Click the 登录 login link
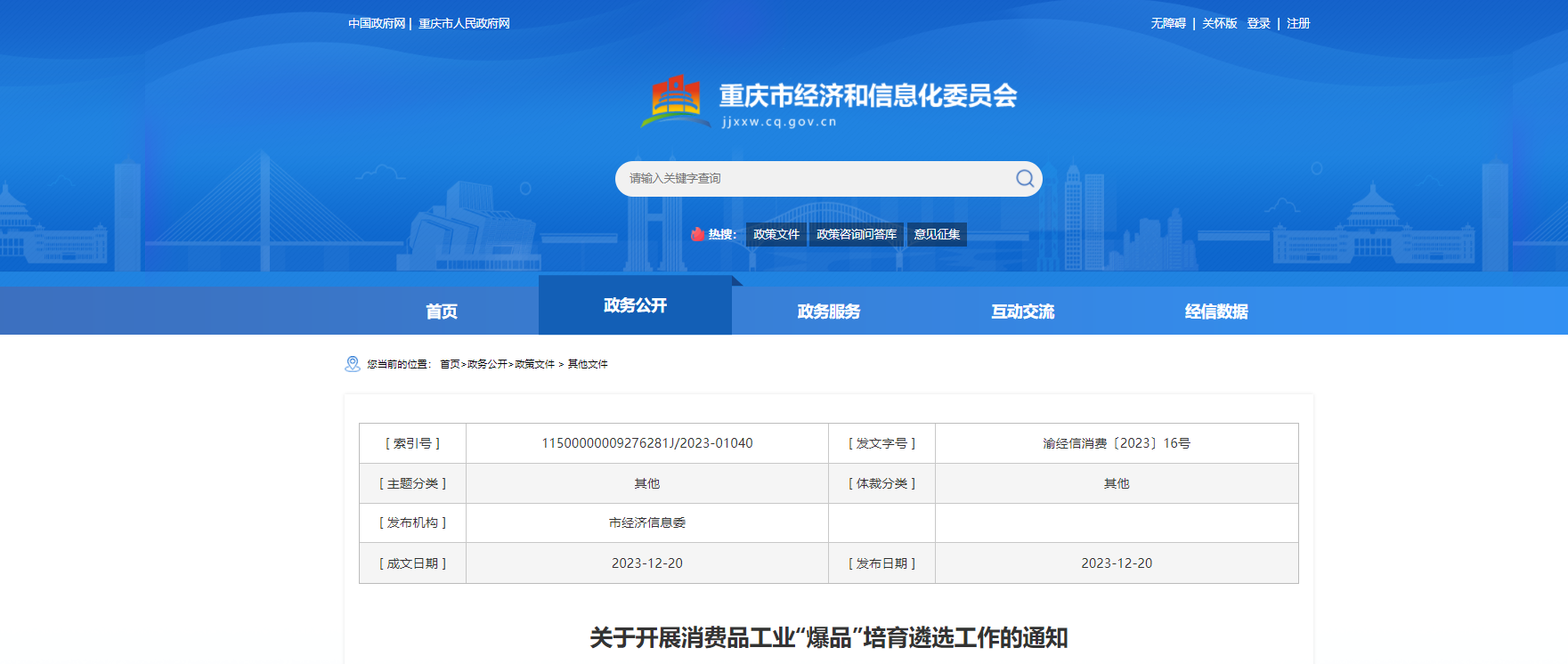1568x664 pixels. (x=1258, y=23)
